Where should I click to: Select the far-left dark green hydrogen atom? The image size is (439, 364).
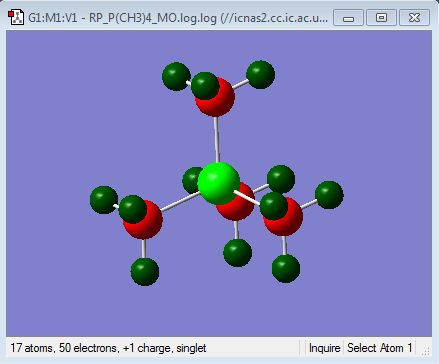pos(104,200)
